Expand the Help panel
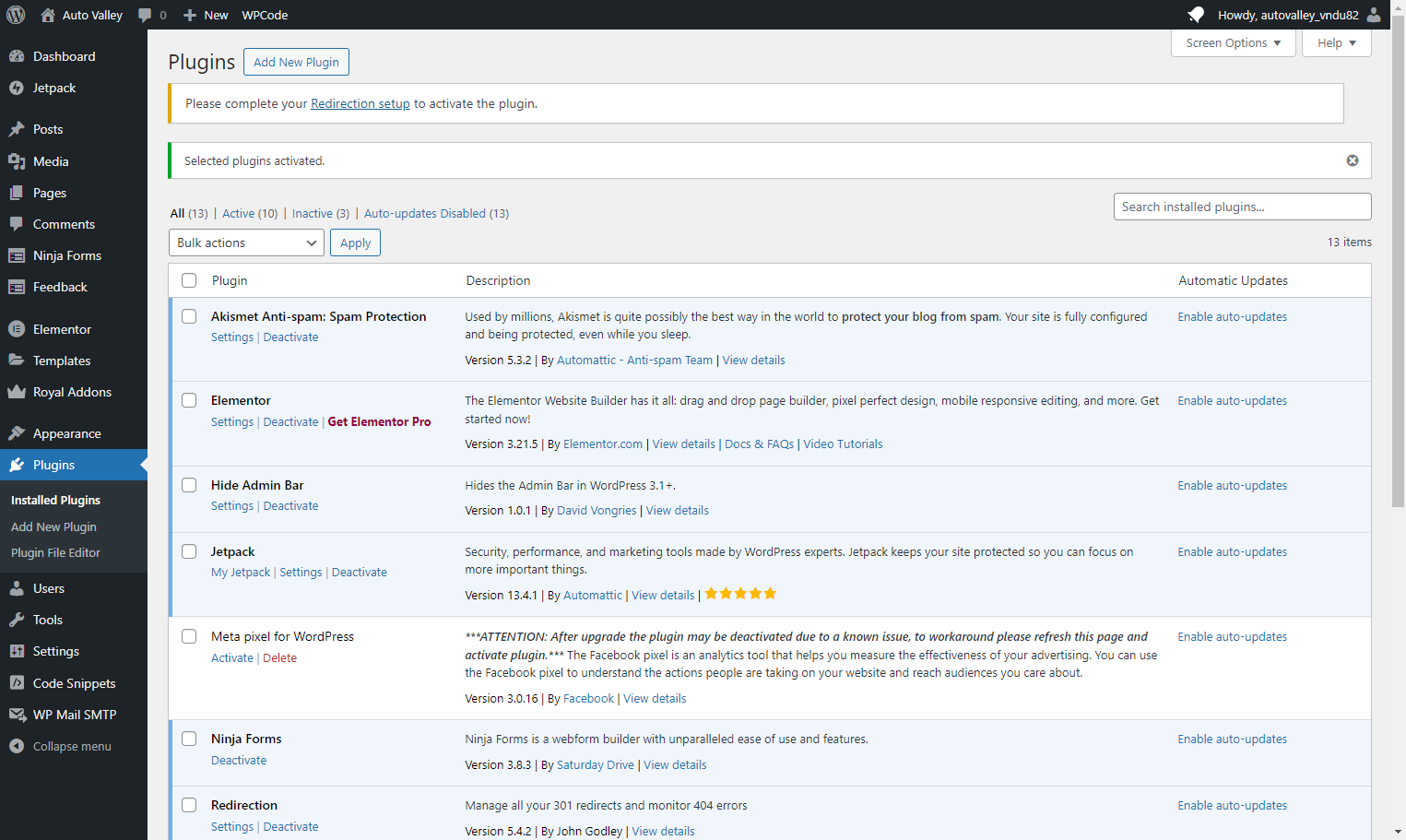This screenshot has height=840, width=1406. click(x=1336, y=43)
